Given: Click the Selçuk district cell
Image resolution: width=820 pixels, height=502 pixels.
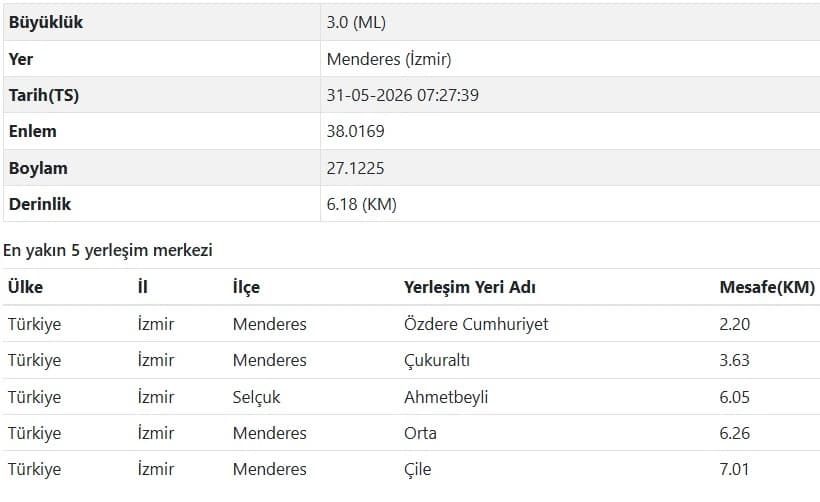Looking at the screenshot, I should [256, 397].
